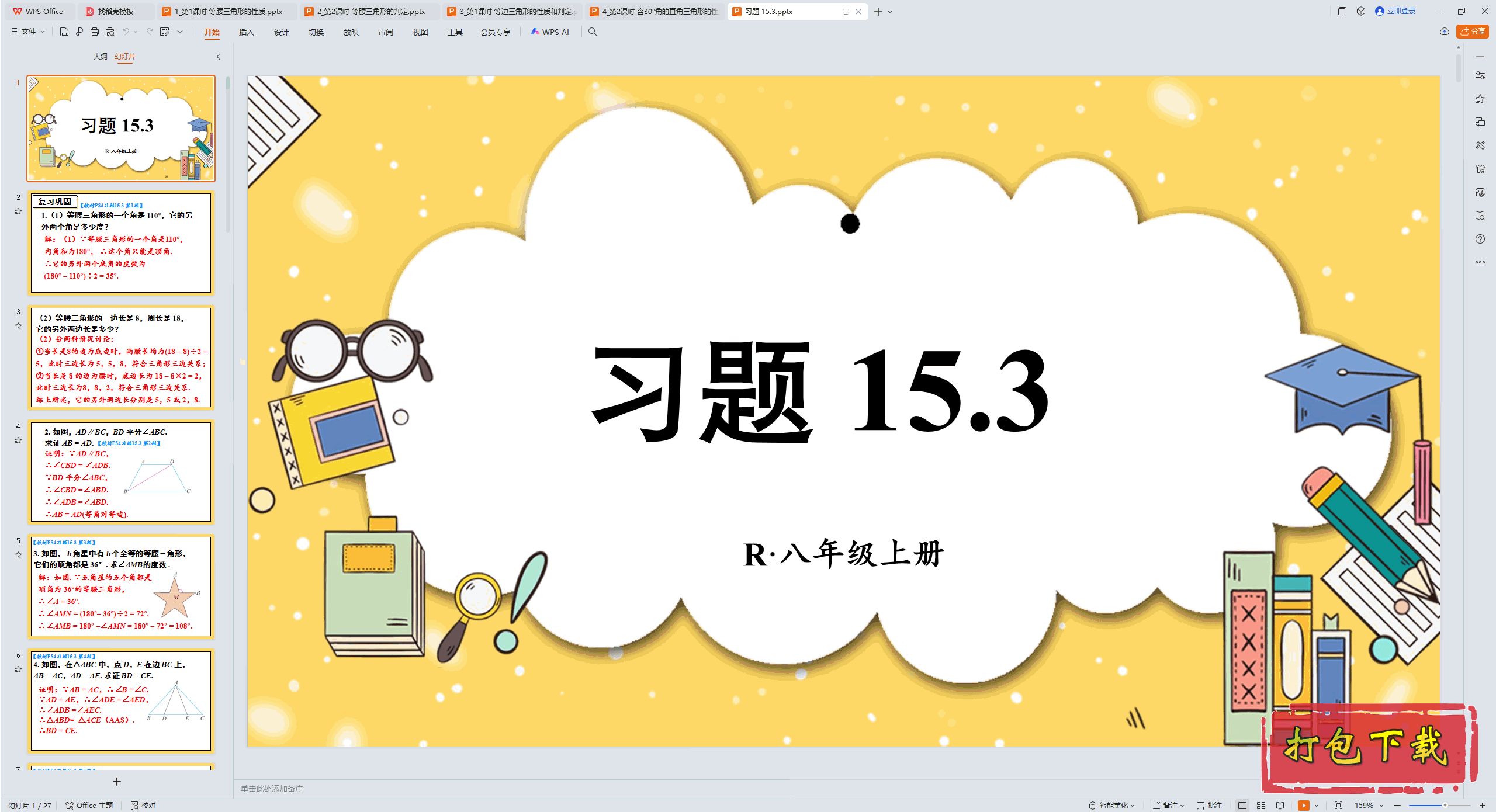Click the cloud sync icon near Share
The width and height of the screenshot is (1496, 812).
click(x=1445, y=32)
